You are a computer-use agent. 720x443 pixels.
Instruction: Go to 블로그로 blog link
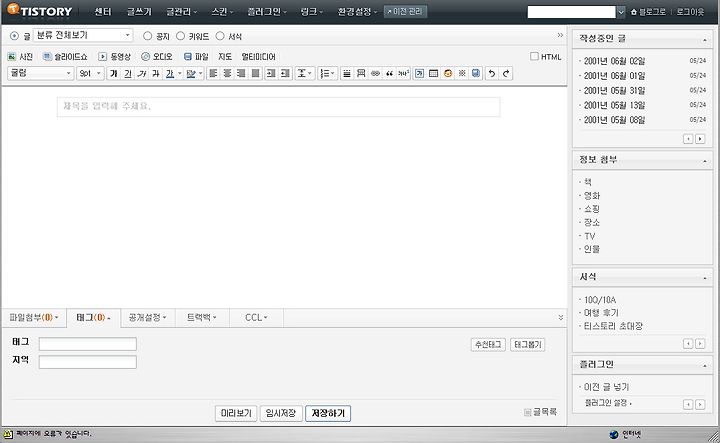648,12
